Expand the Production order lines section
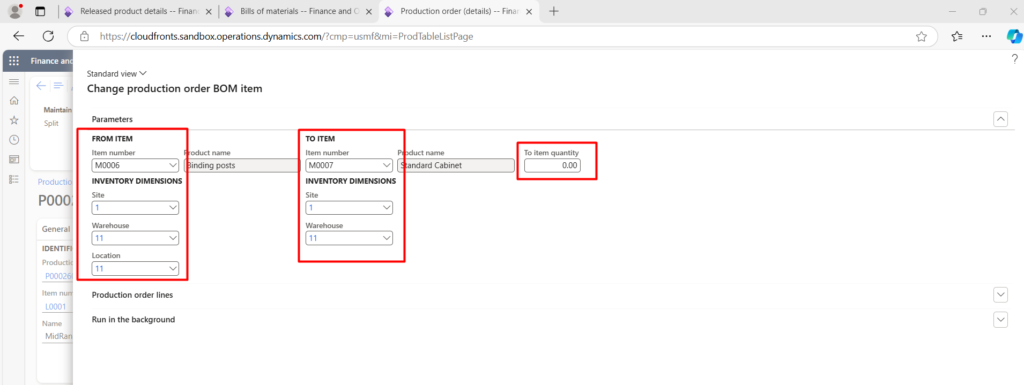The height and width of the screenshot is (385, 1024). (1000, 295)
